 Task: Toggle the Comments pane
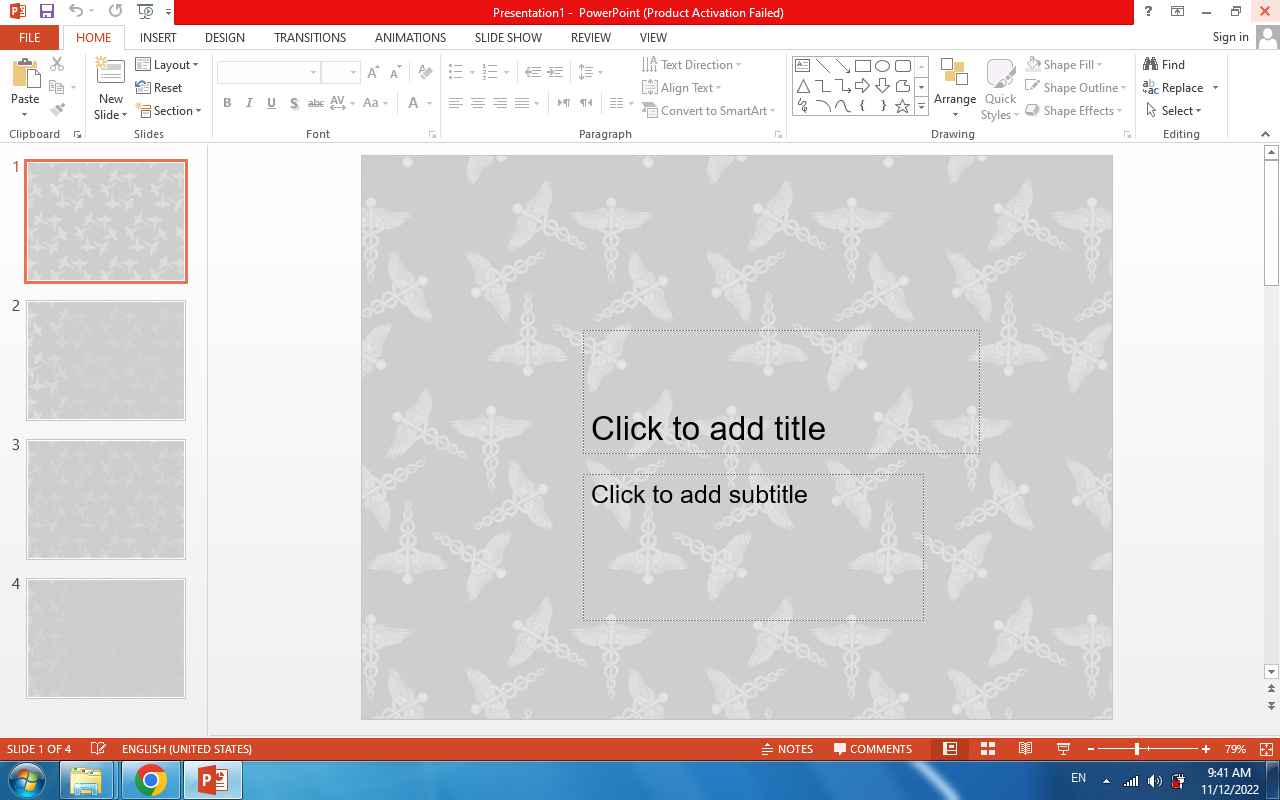(871, 749)
